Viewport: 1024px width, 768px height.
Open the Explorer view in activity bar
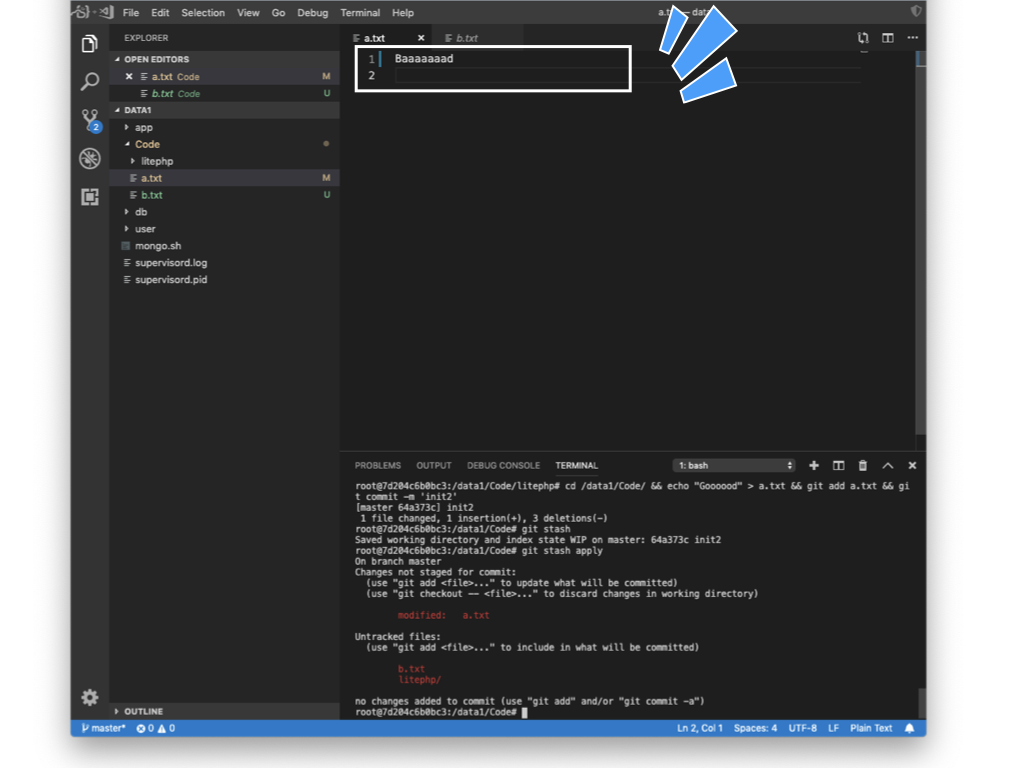click(x=90, y=44)
